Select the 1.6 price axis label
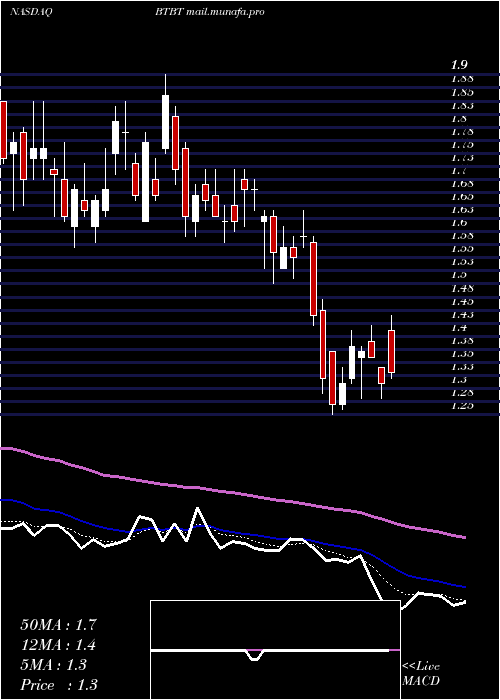 click(x=459, y=222)
